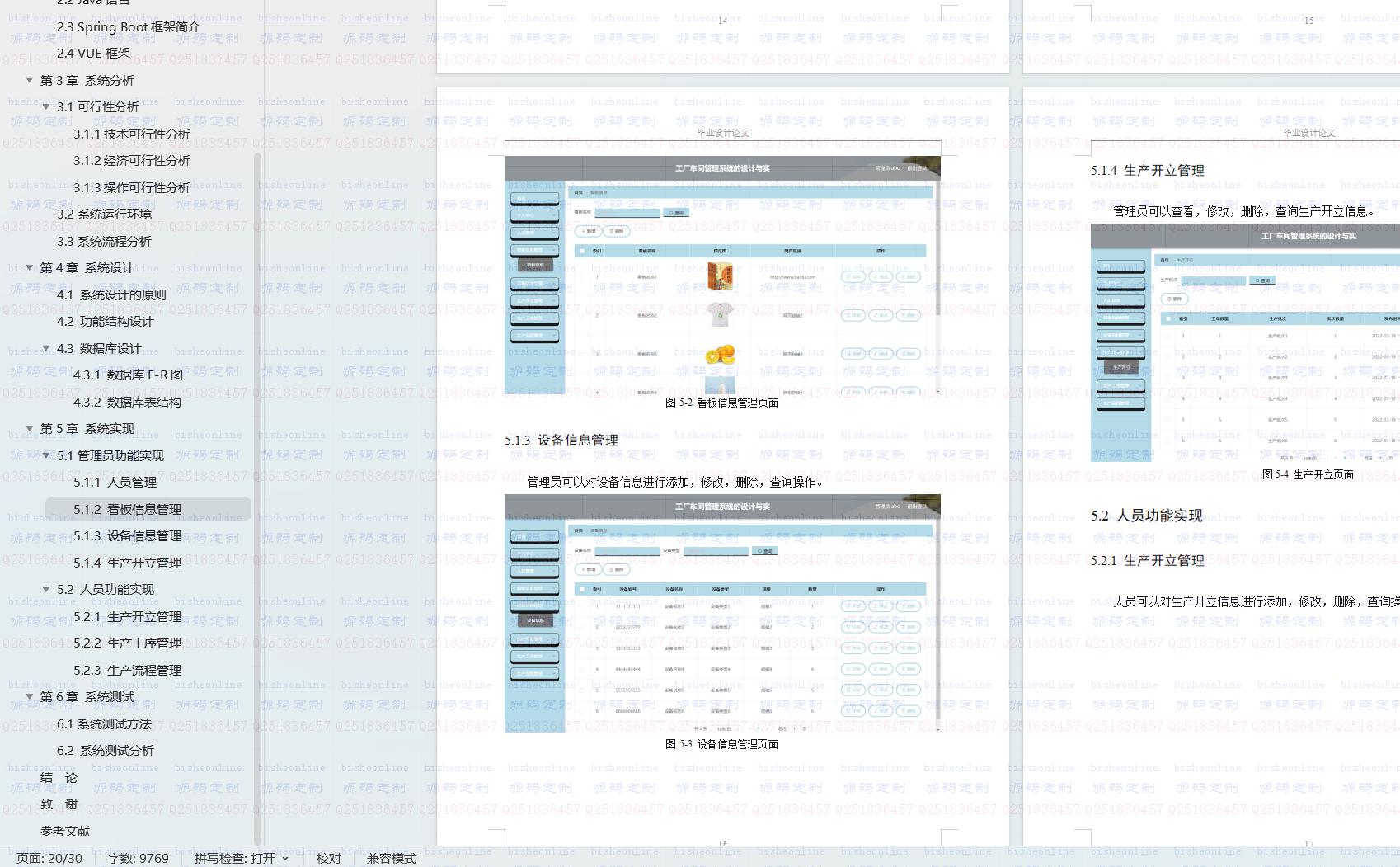Open section 3.2 系统运行环境
Image resolution: width=1400 pixels, height=867 pixels.
point(104,214)
